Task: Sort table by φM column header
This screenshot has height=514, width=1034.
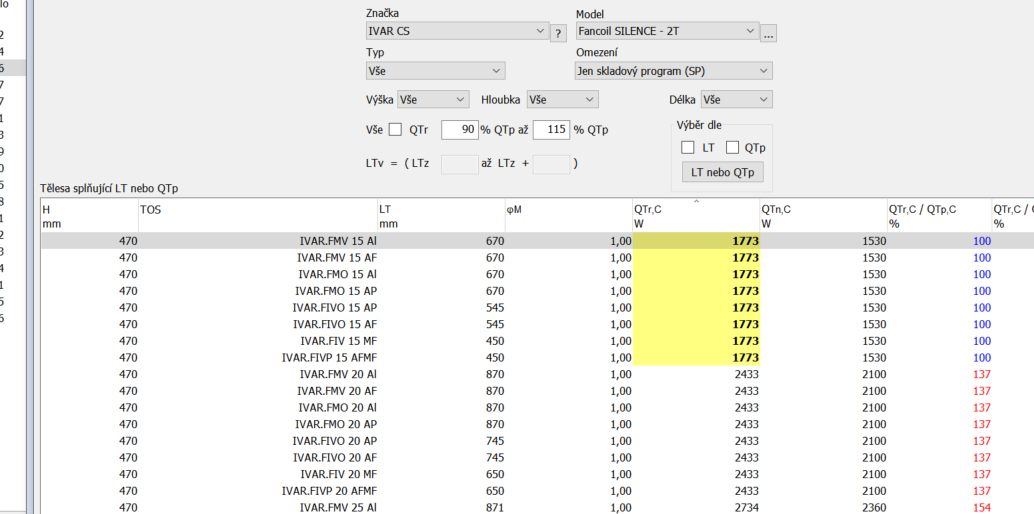Action: tap(569, 216)
